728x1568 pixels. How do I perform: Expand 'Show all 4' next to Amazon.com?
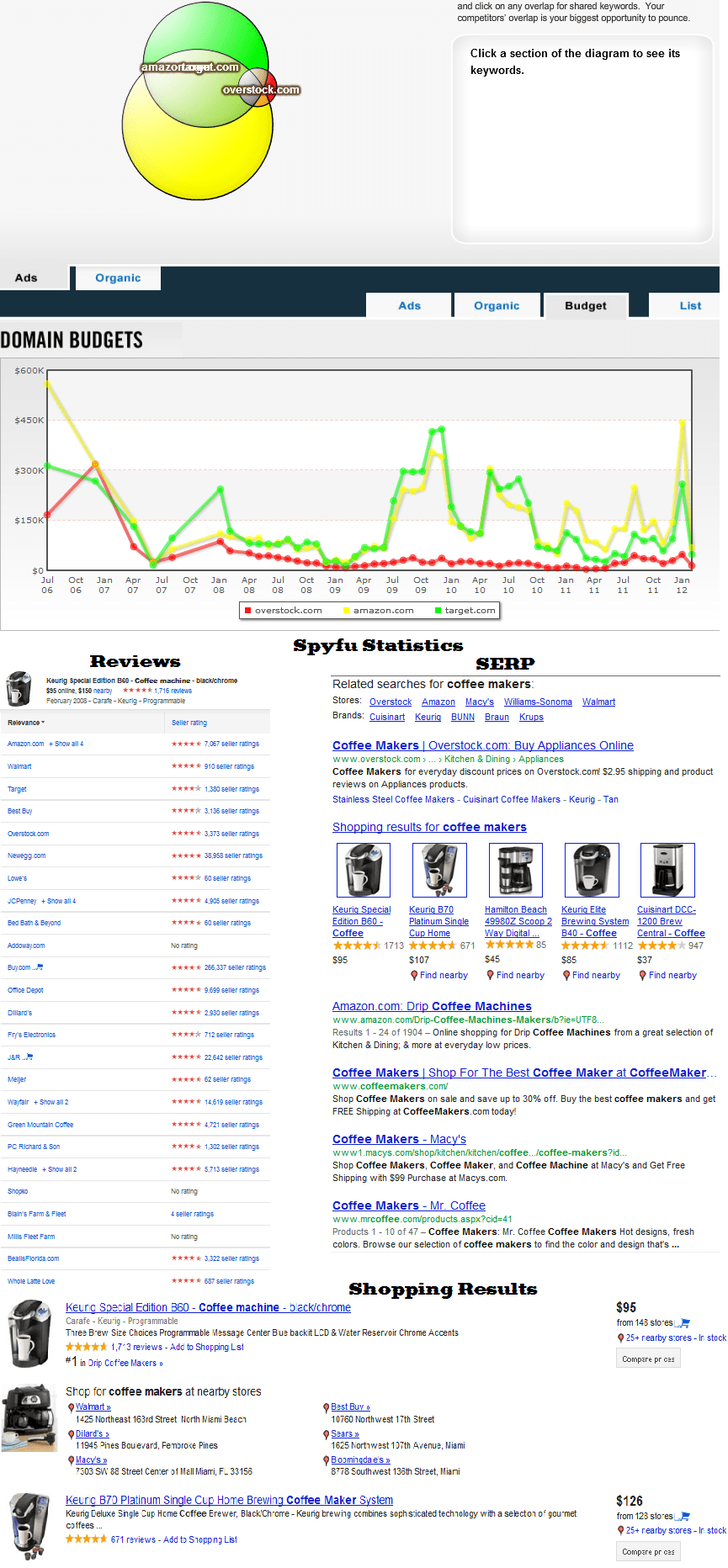click(x=66, y=744)
